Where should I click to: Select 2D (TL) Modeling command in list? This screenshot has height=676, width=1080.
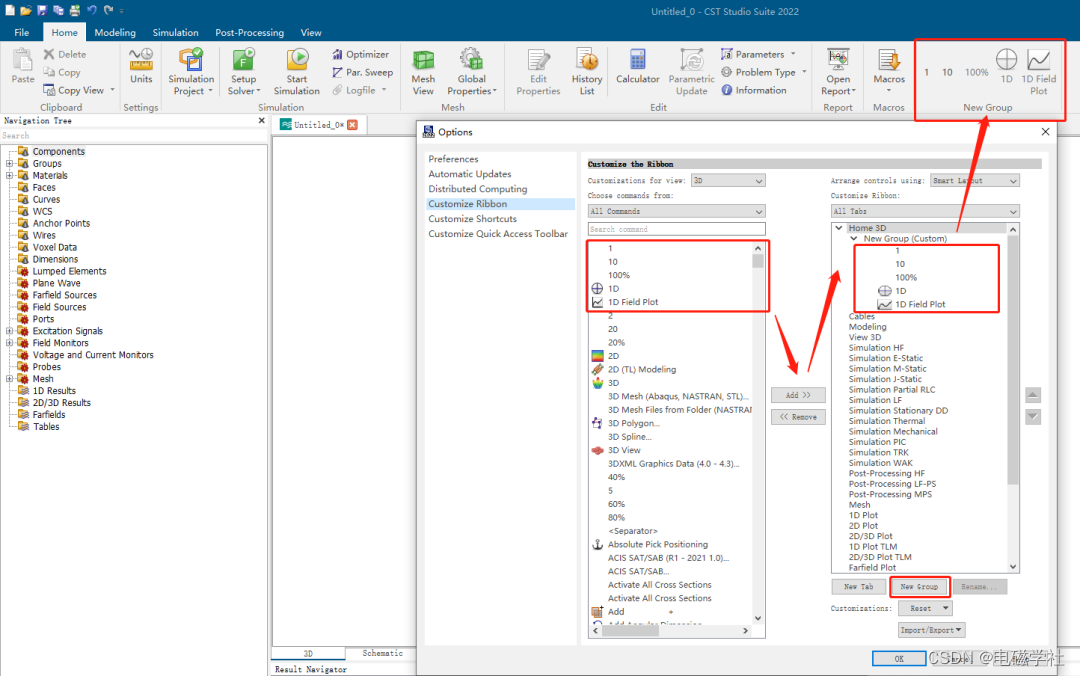[642, 369]
